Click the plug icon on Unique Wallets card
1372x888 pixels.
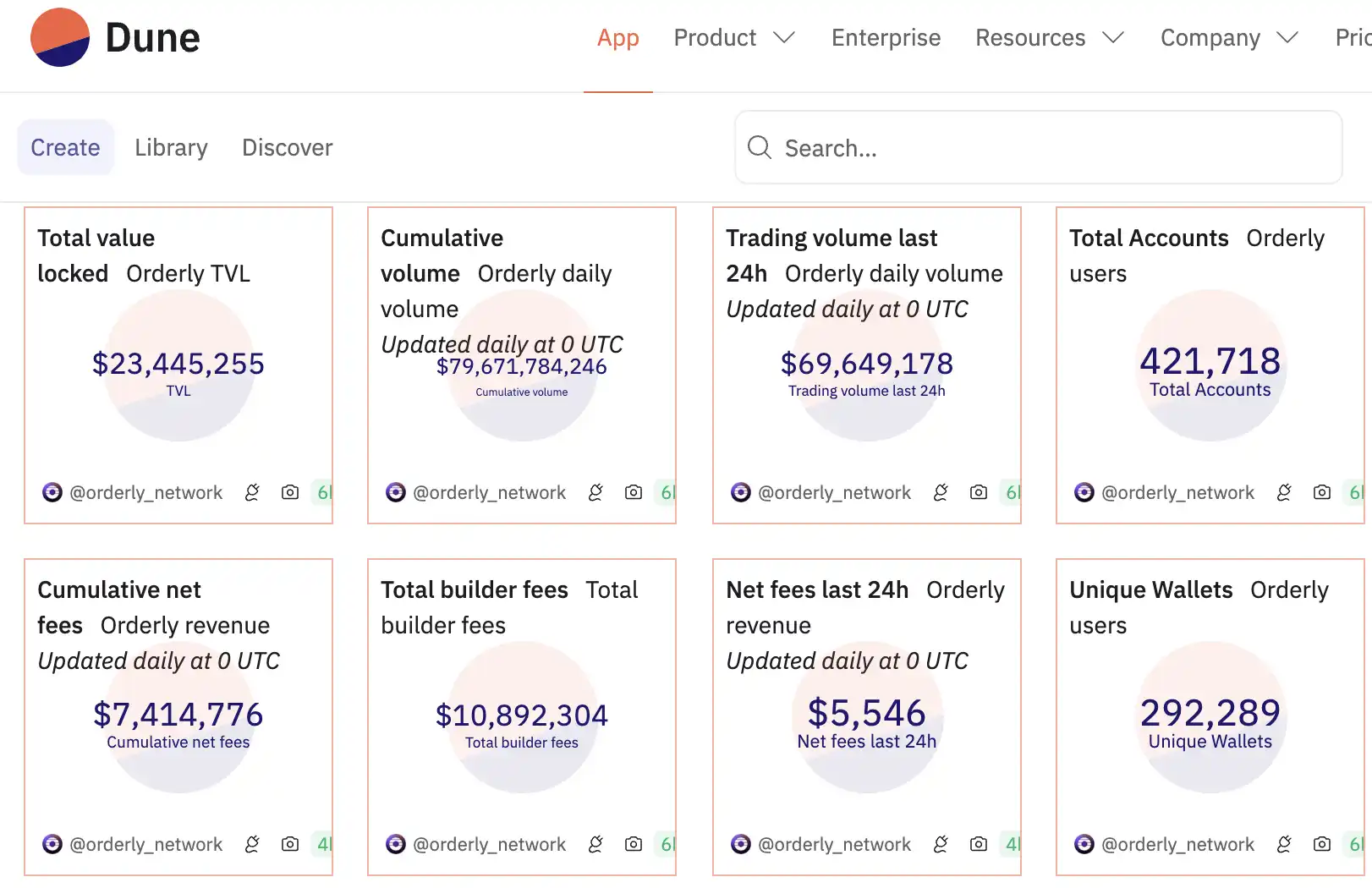[x=1284, y=844]
